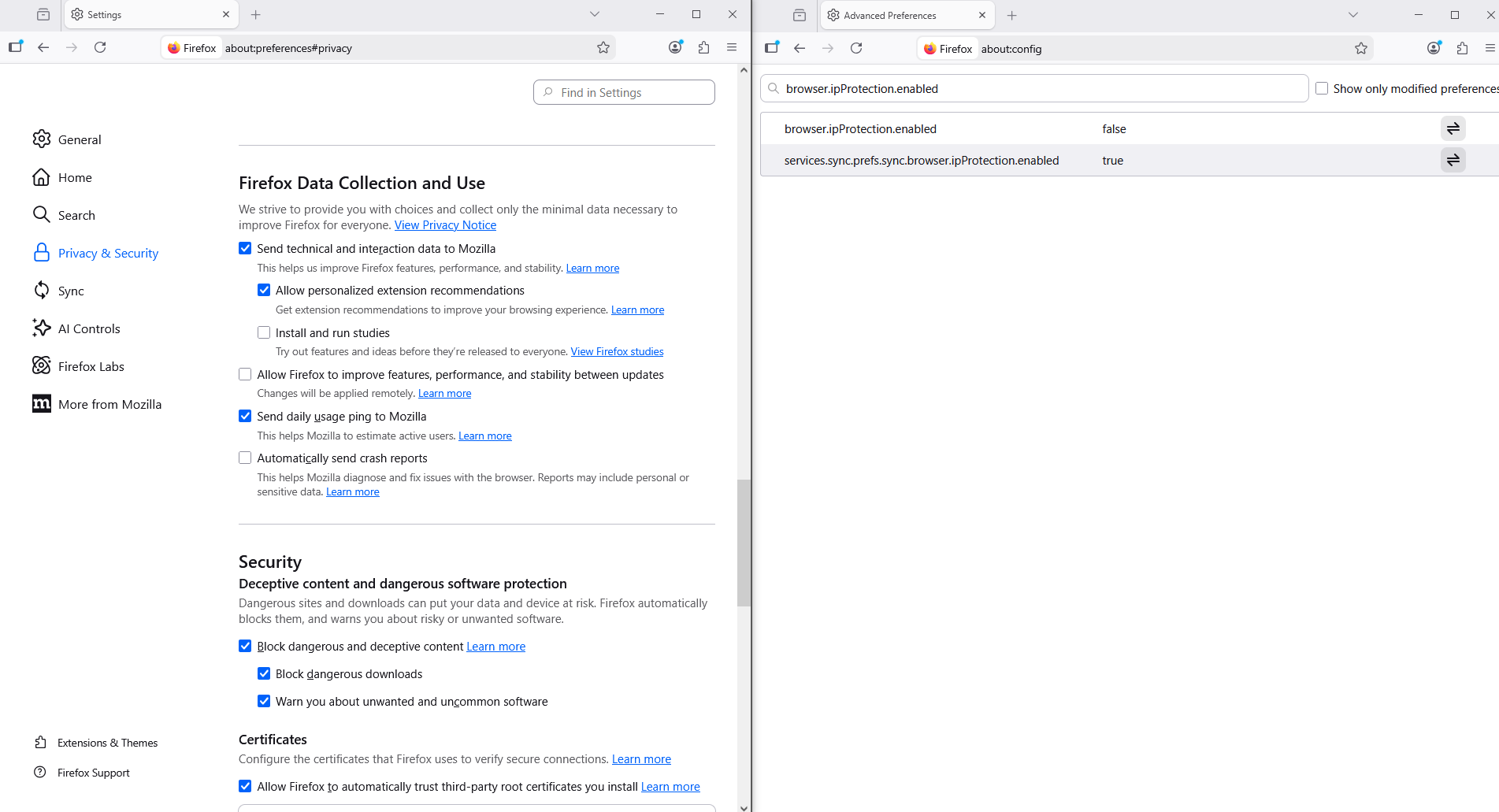1499x812 pixels.
Task: Check Automatically send crash reports
Action: coord(245,458)
